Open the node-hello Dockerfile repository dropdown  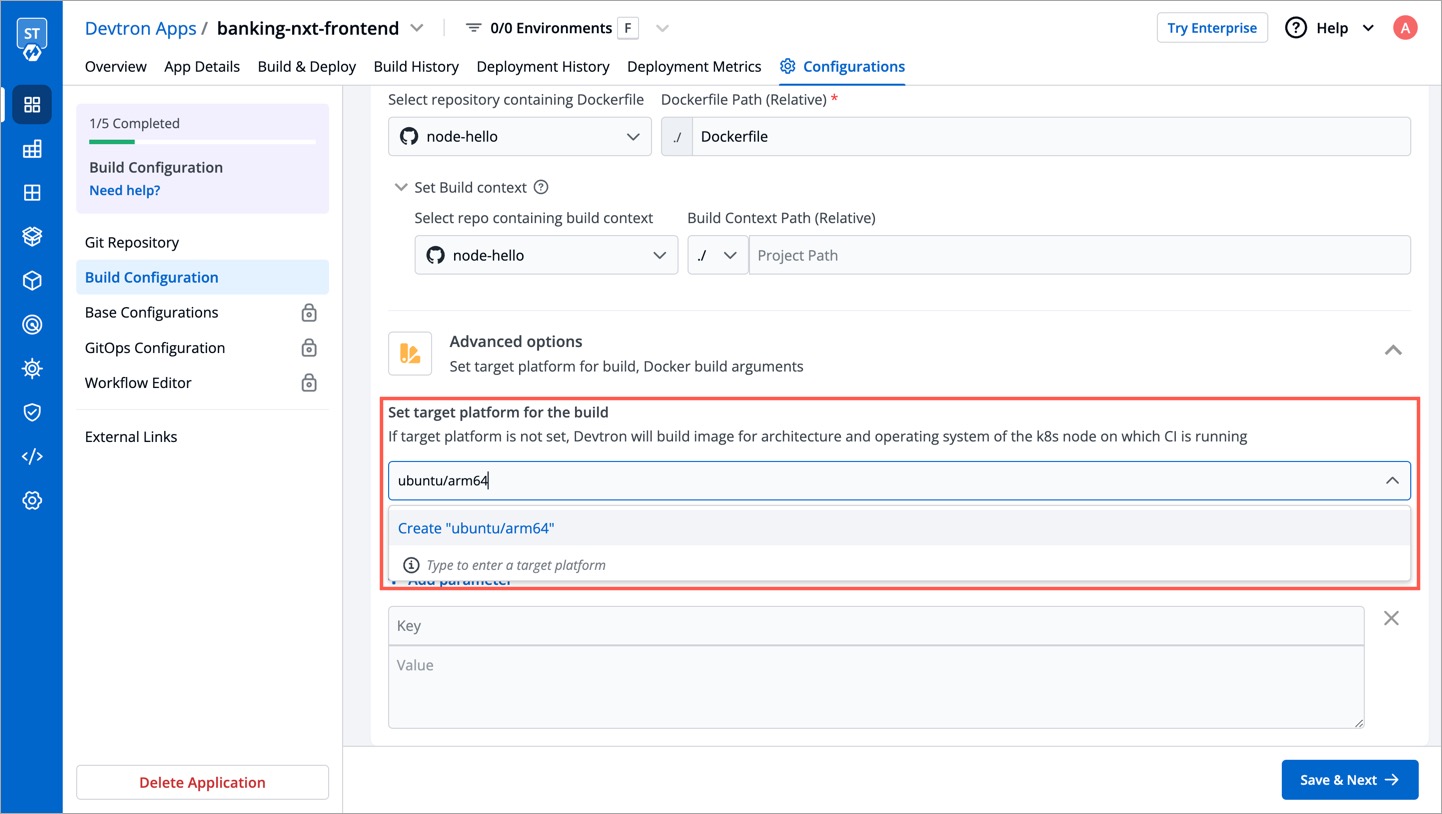pos(519,135)
